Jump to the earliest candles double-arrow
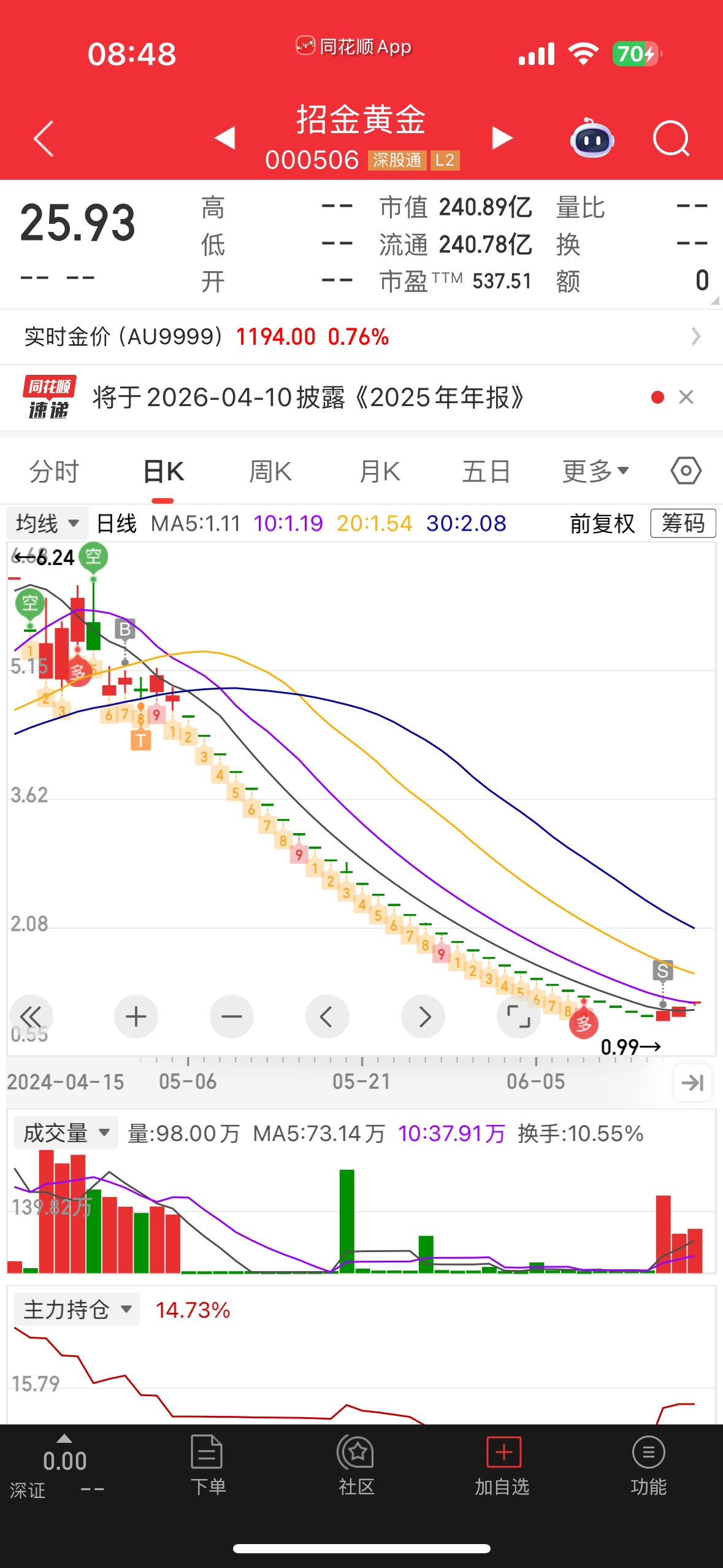 (x=31, y=1017)
